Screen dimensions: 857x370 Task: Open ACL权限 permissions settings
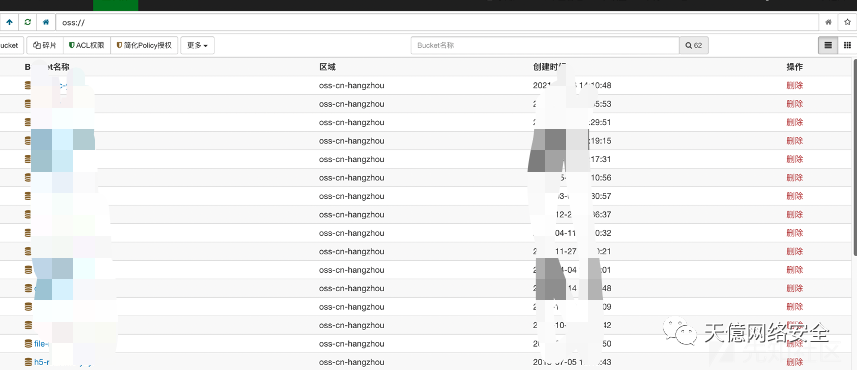click(x=87, y=45)
